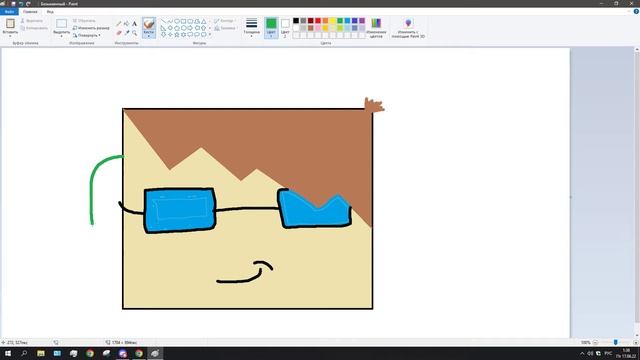Screen dimensions: 640x360
Task: Click the Crop image button
Action: [84, 20]
